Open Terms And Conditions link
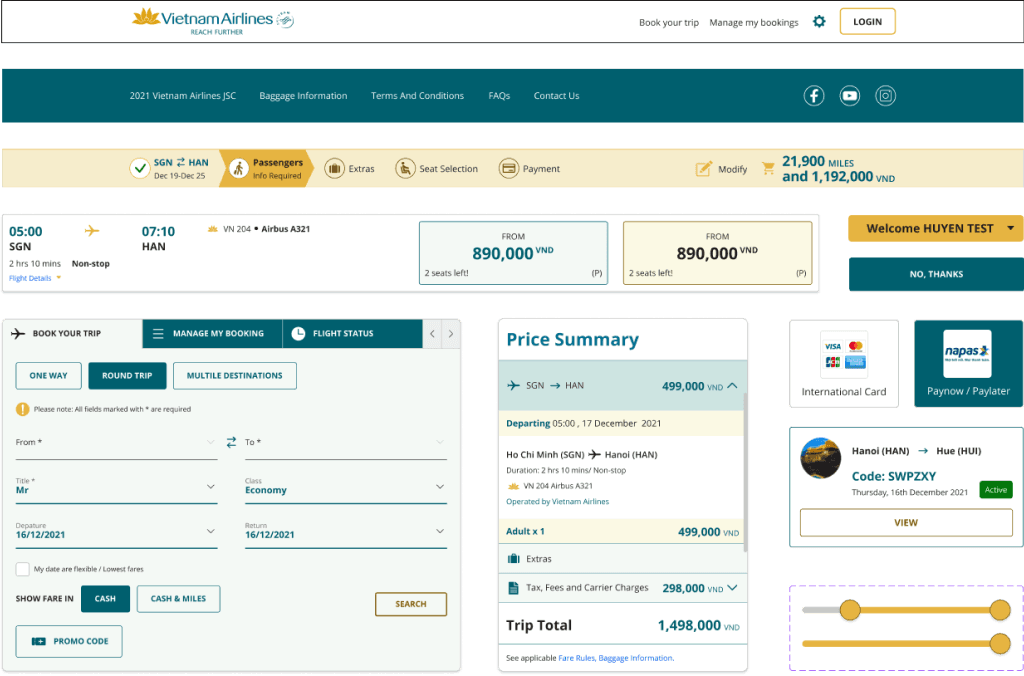 click(417, 95)
